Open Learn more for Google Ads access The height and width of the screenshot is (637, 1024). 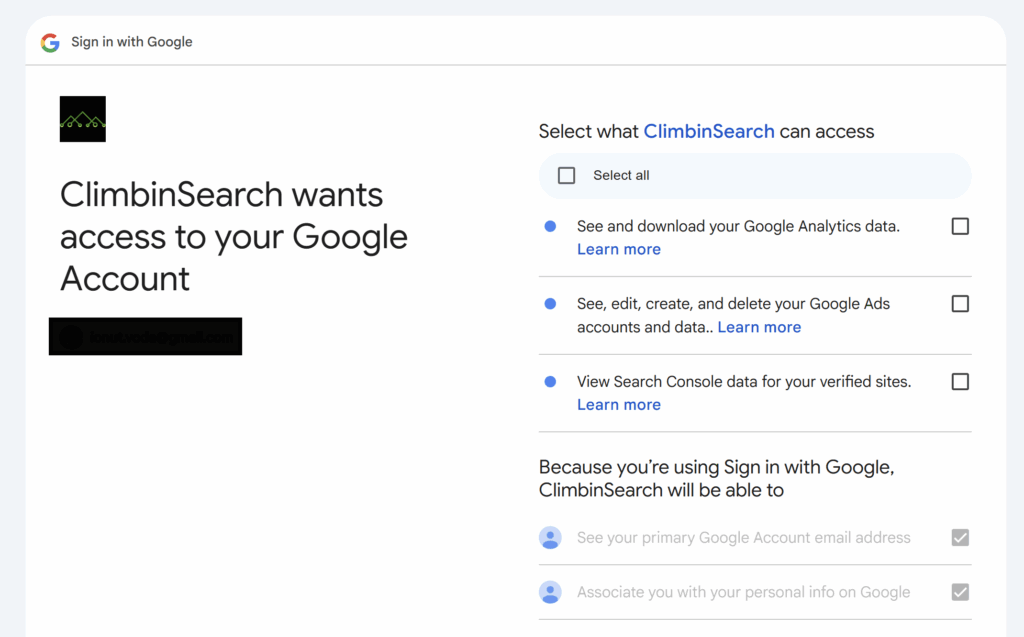pyautogui.click(x=759, y=326)
